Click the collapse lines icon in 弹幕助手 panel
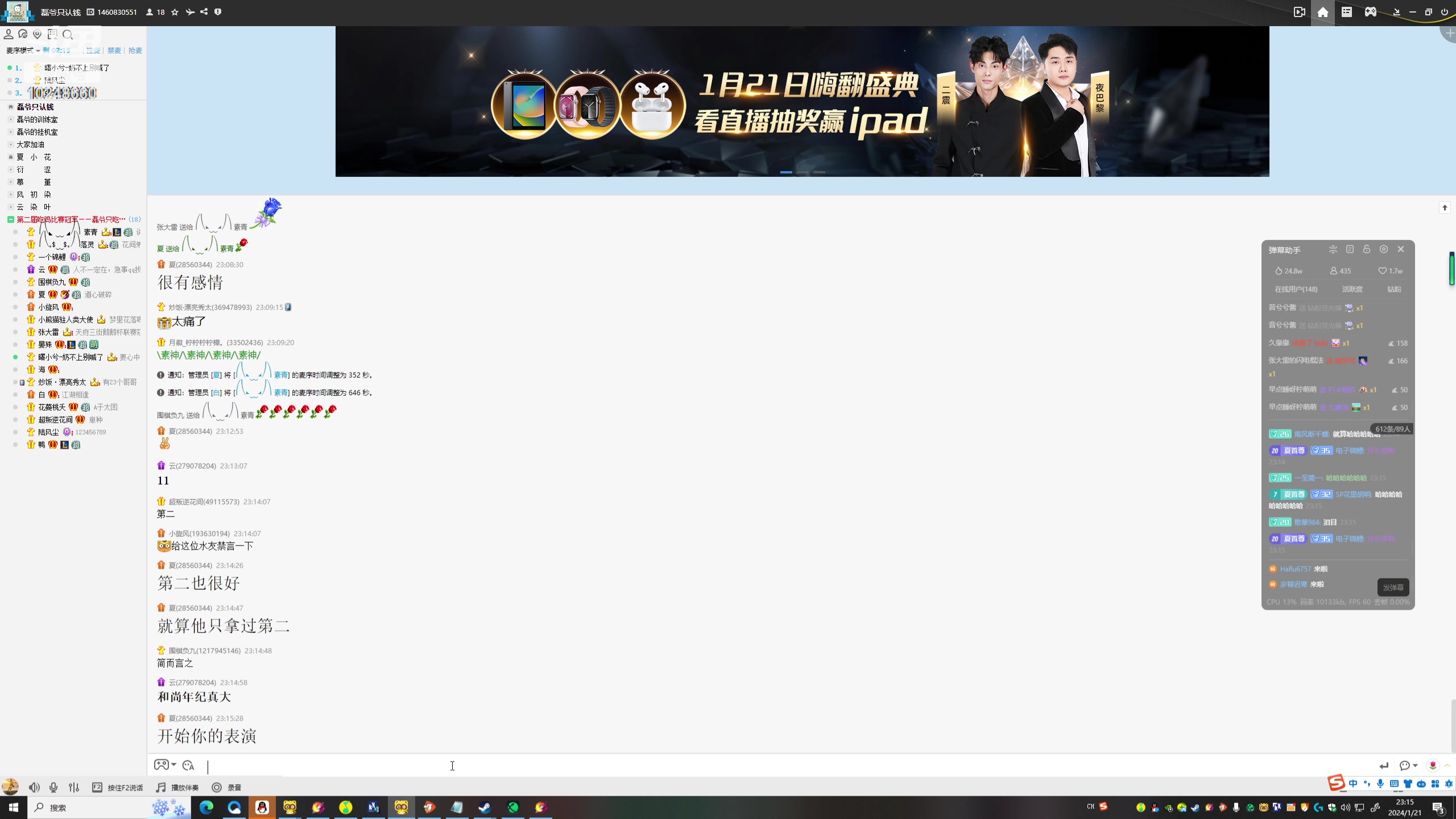 (x=1333, y=249)
